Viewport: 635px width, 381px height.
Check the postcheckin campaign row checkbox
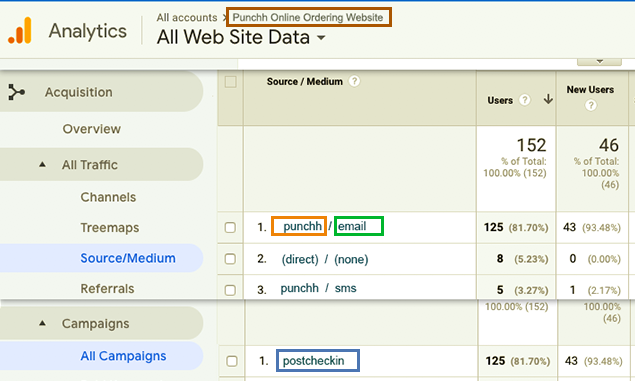point(232,361)
